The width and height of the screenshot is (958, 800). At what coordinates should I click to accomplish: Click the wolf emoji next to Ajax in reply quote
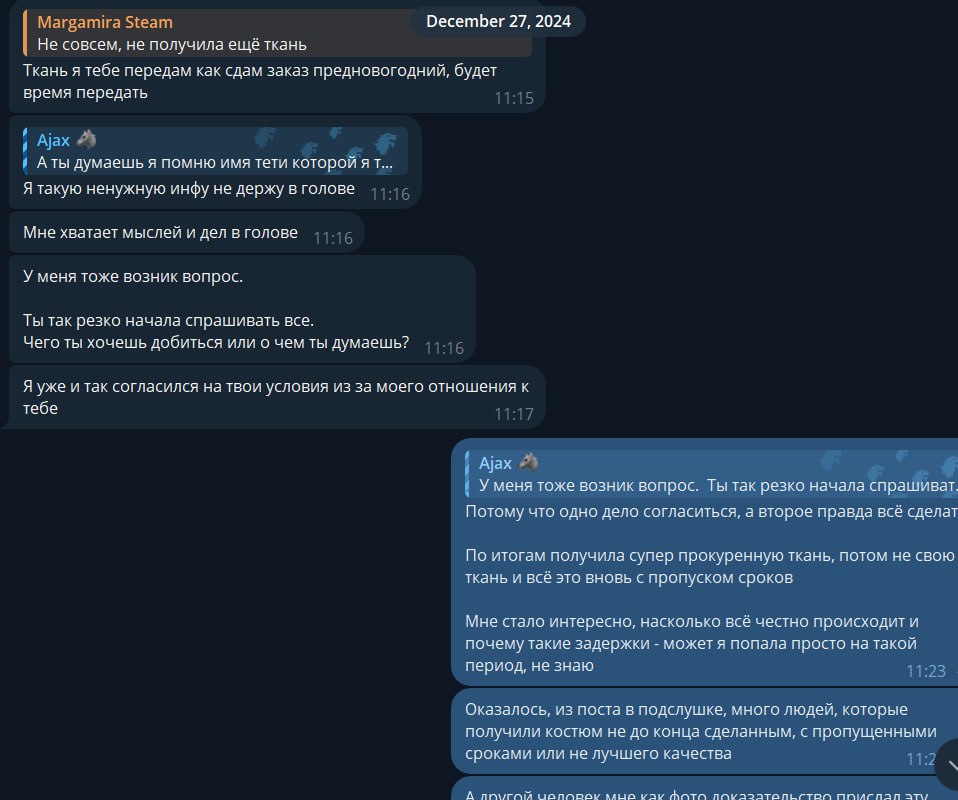point(86,139)
